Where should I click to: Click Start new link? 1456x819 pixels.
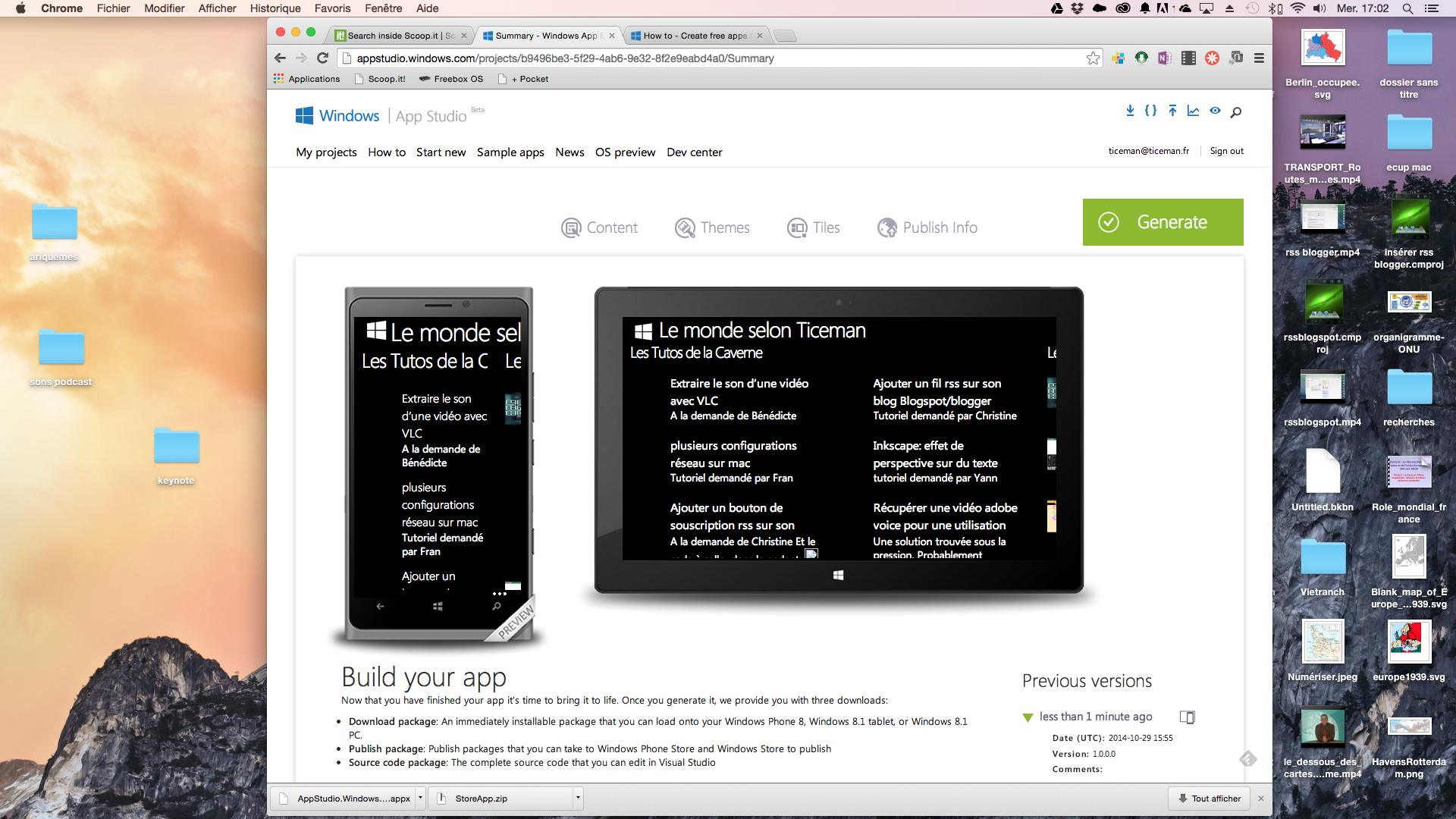pos(441,152)
